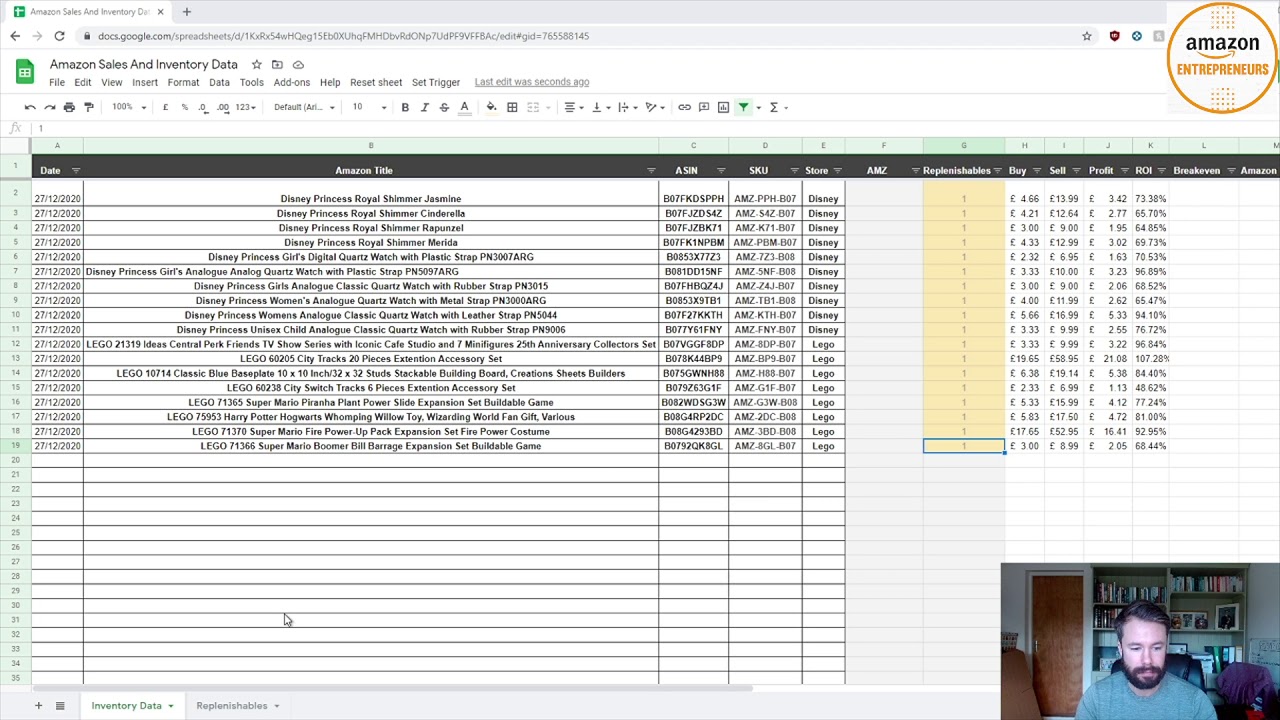
Task: Open the Replenishables column filter
Action: pyautogui.click(x=998, y=171)
